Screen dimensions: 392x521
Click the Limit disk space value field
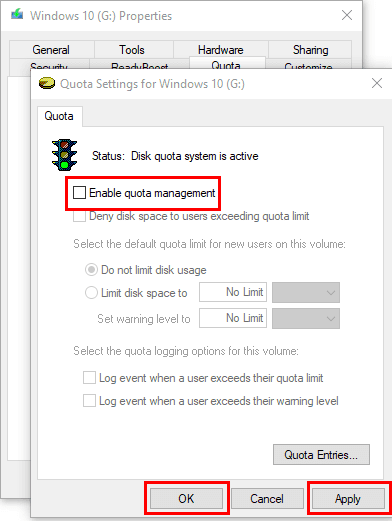click(x=233, y=292)
